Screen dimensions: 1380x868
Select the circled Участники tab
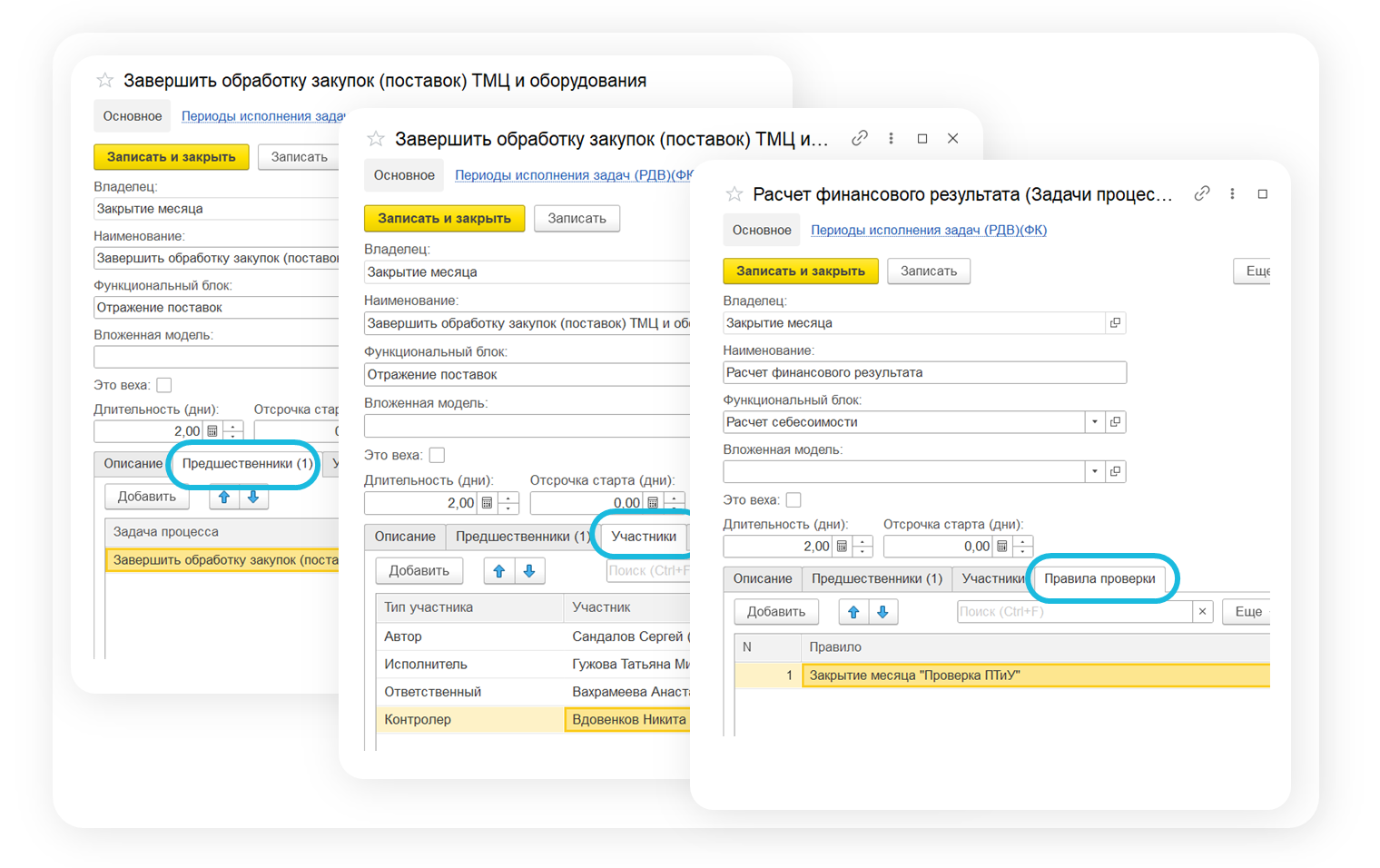pos(643,537)
